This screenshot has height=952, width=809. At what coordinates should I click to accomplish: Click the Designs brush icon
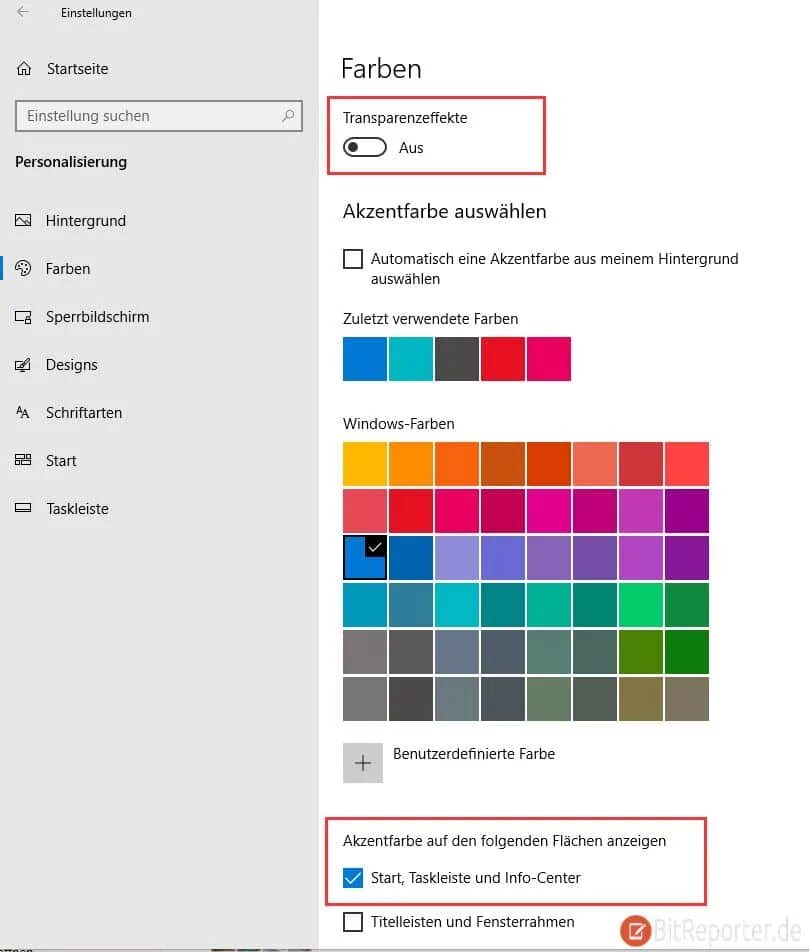click(24, 365)
